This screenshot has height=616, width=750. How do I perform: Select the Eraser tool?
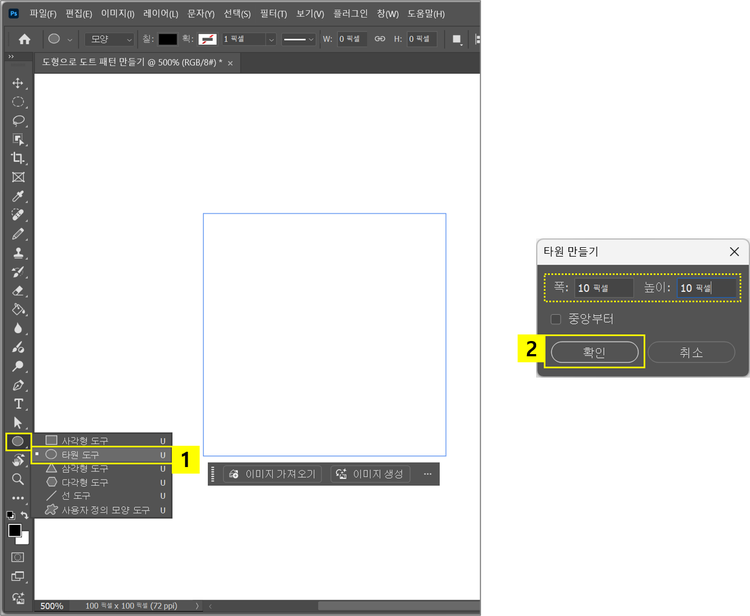tap(18, 291)
